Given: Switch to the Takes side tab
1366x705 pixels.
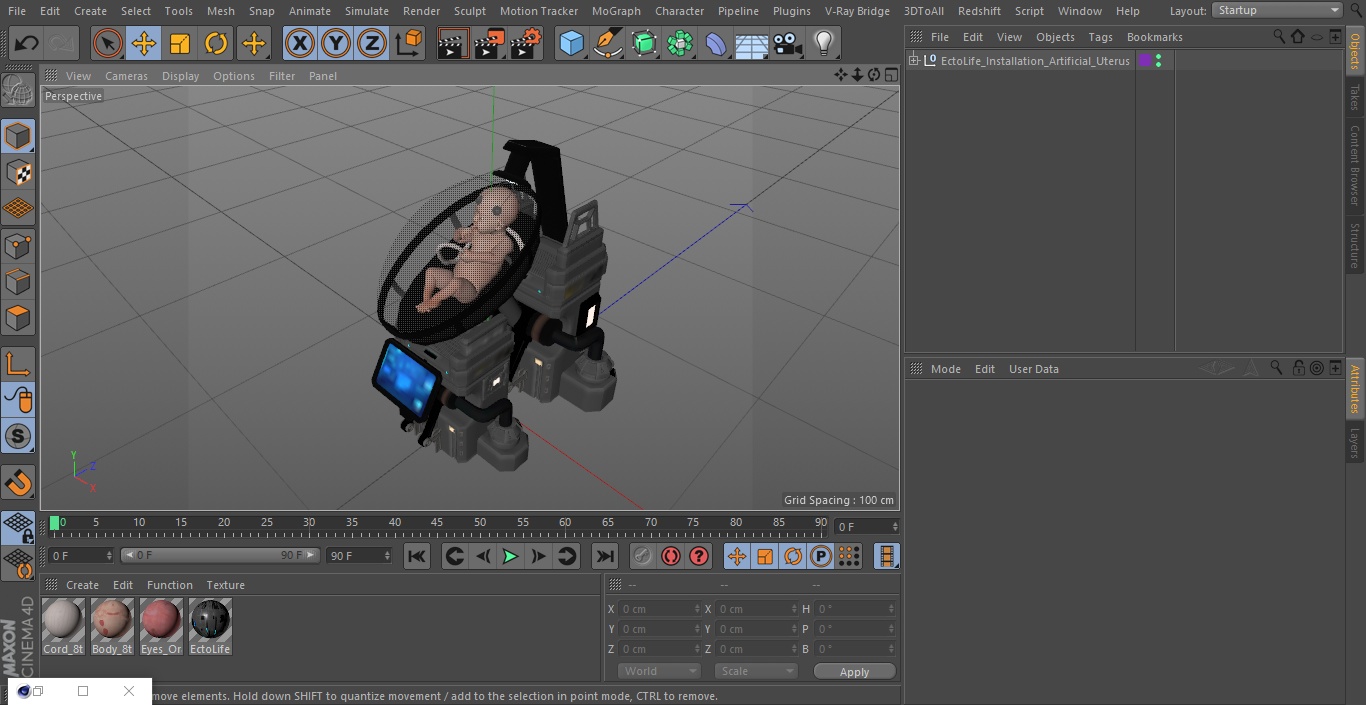Looking at the screenshot, I should [x=1355, y=97].
